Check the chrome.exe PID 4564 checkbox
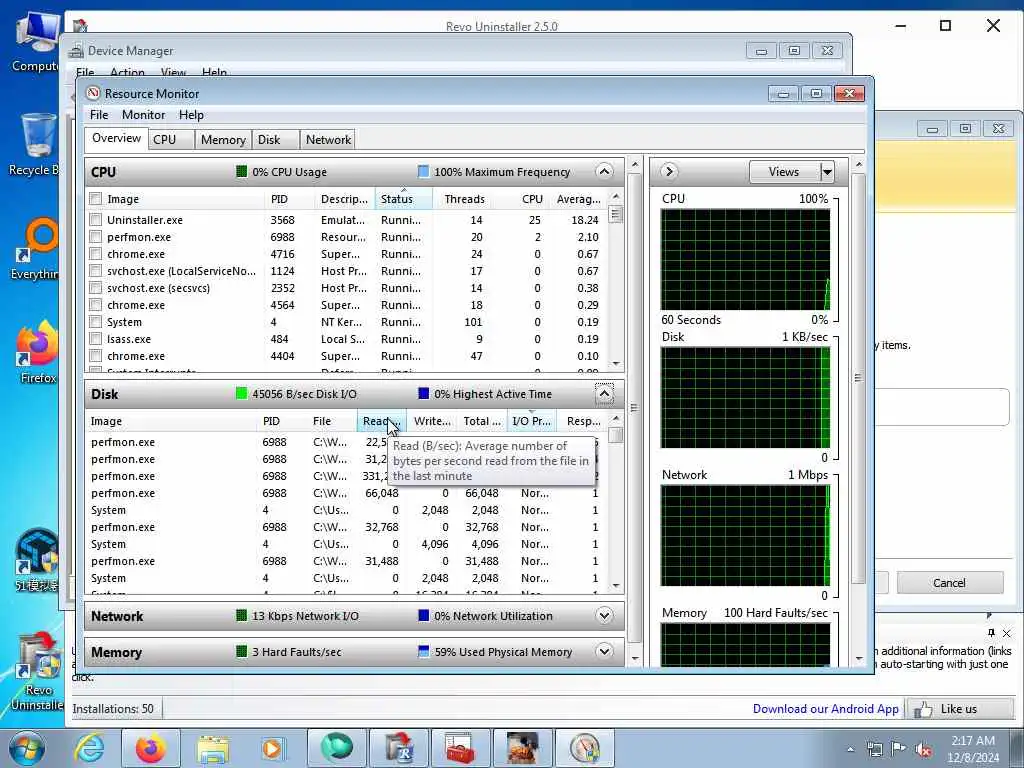Screen dimensions: 1024x768 pos(96,305)
